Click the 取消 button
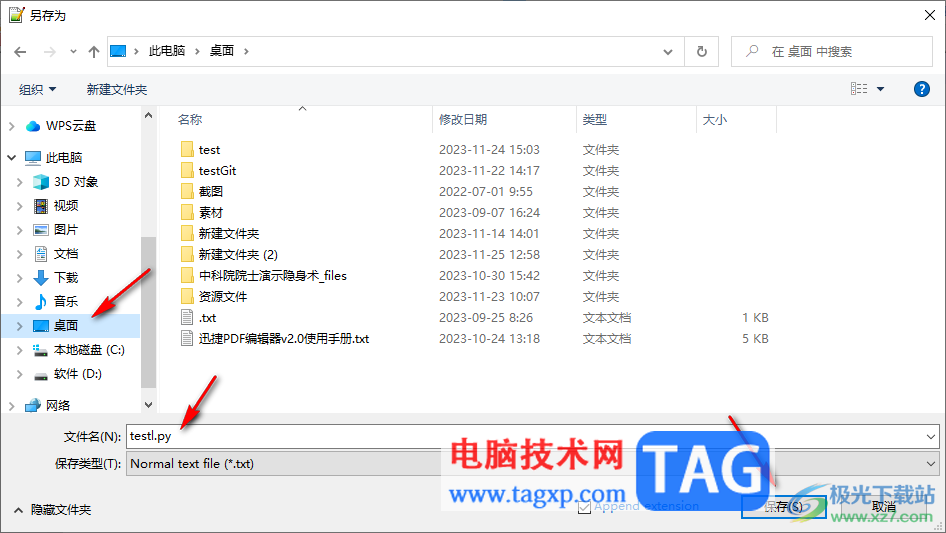Screen dimensions: 946x533 [x=883, y=506]
